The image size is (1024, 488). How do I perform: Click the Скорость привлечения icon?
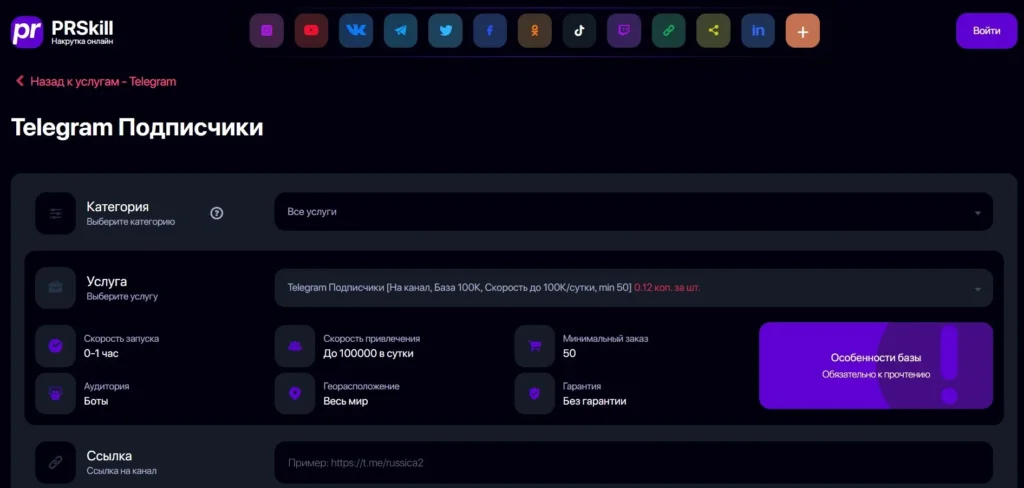(295, 346)
